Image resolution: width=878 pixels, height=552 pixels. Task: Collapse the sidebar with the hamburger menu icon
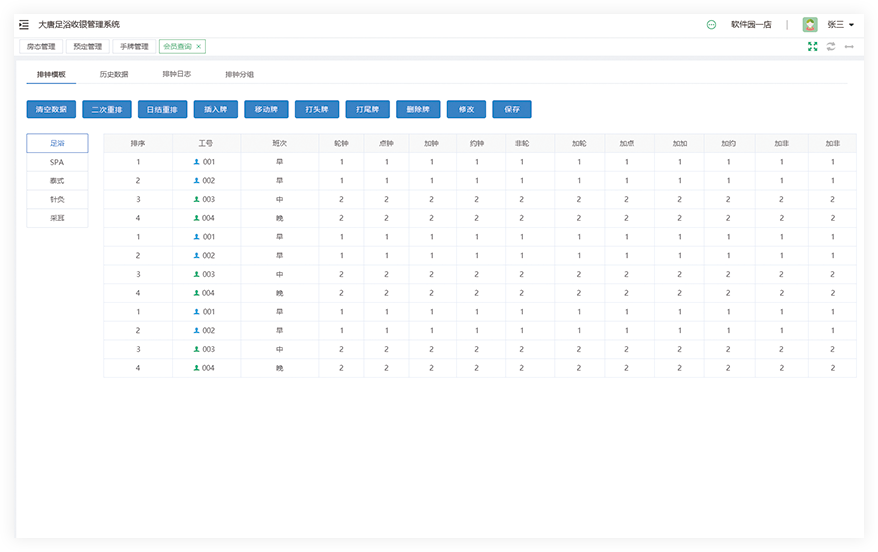coord(24,25)
